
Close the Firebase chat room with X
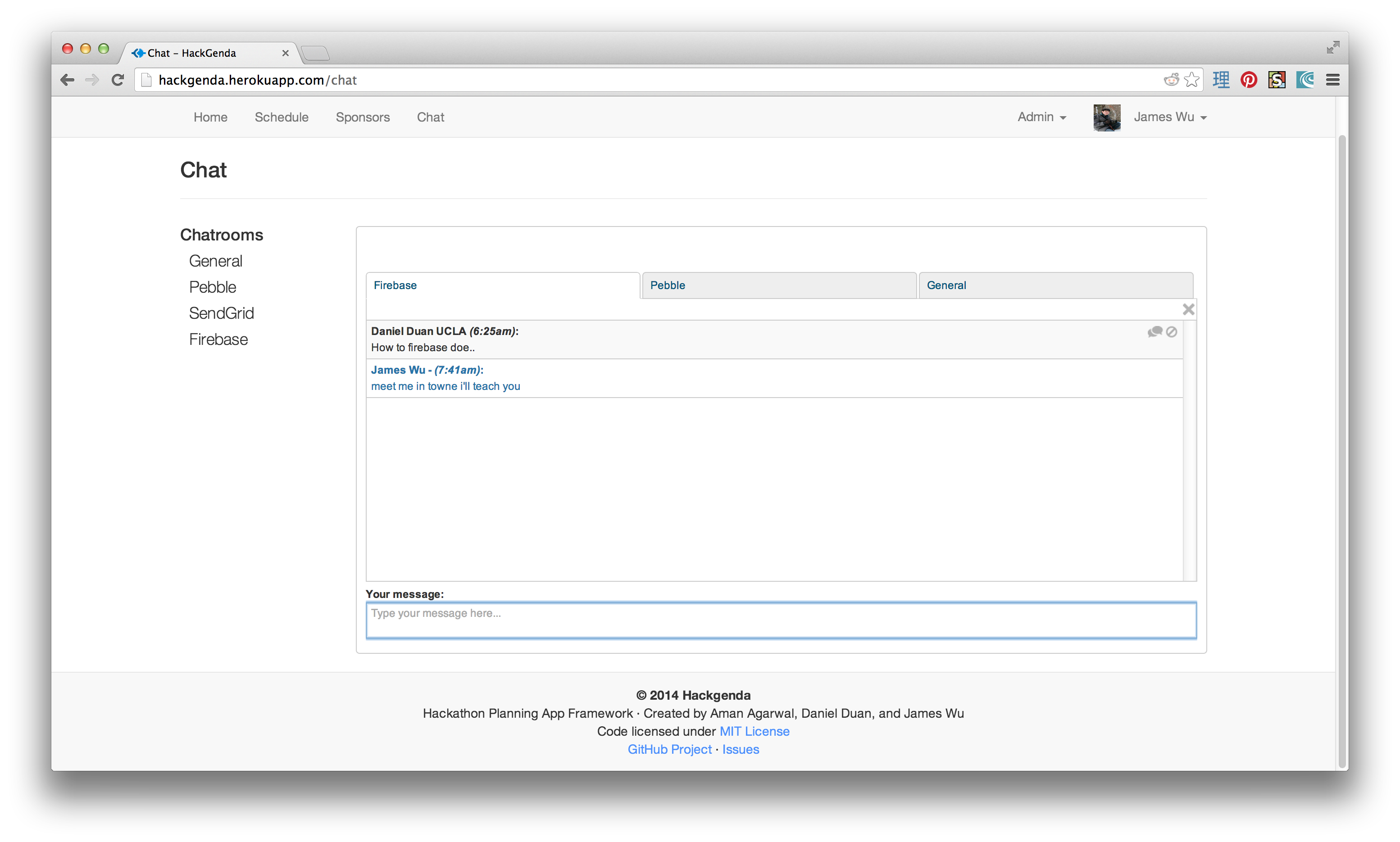pyautogui.click(x=1188, y=309)
